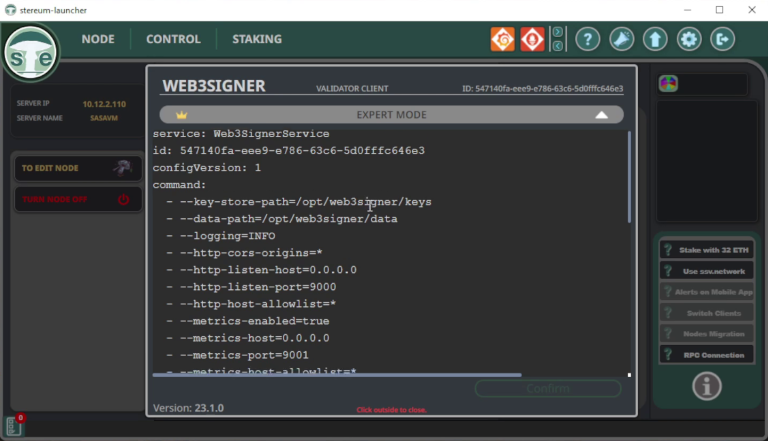Click the Confirm button

[548, 389]
